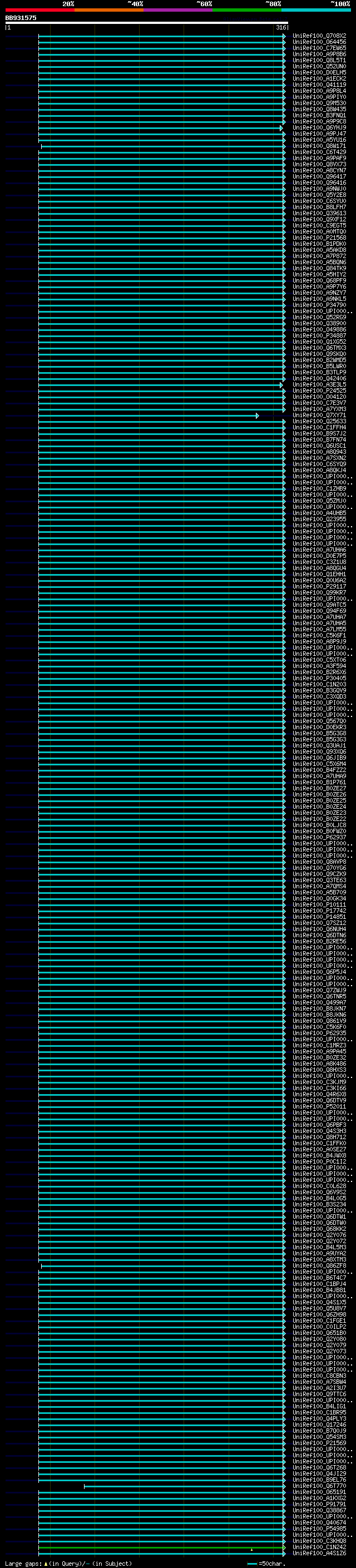Screen dimensions: 356x1568
Task: Click the yellow large-gap marker in the legend
Action: click(46, 1563)
